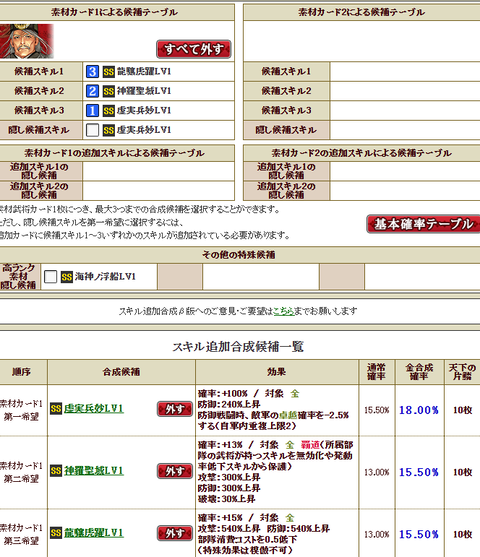Click 10枚 cell in 第一希望 row

pos(462,410)
